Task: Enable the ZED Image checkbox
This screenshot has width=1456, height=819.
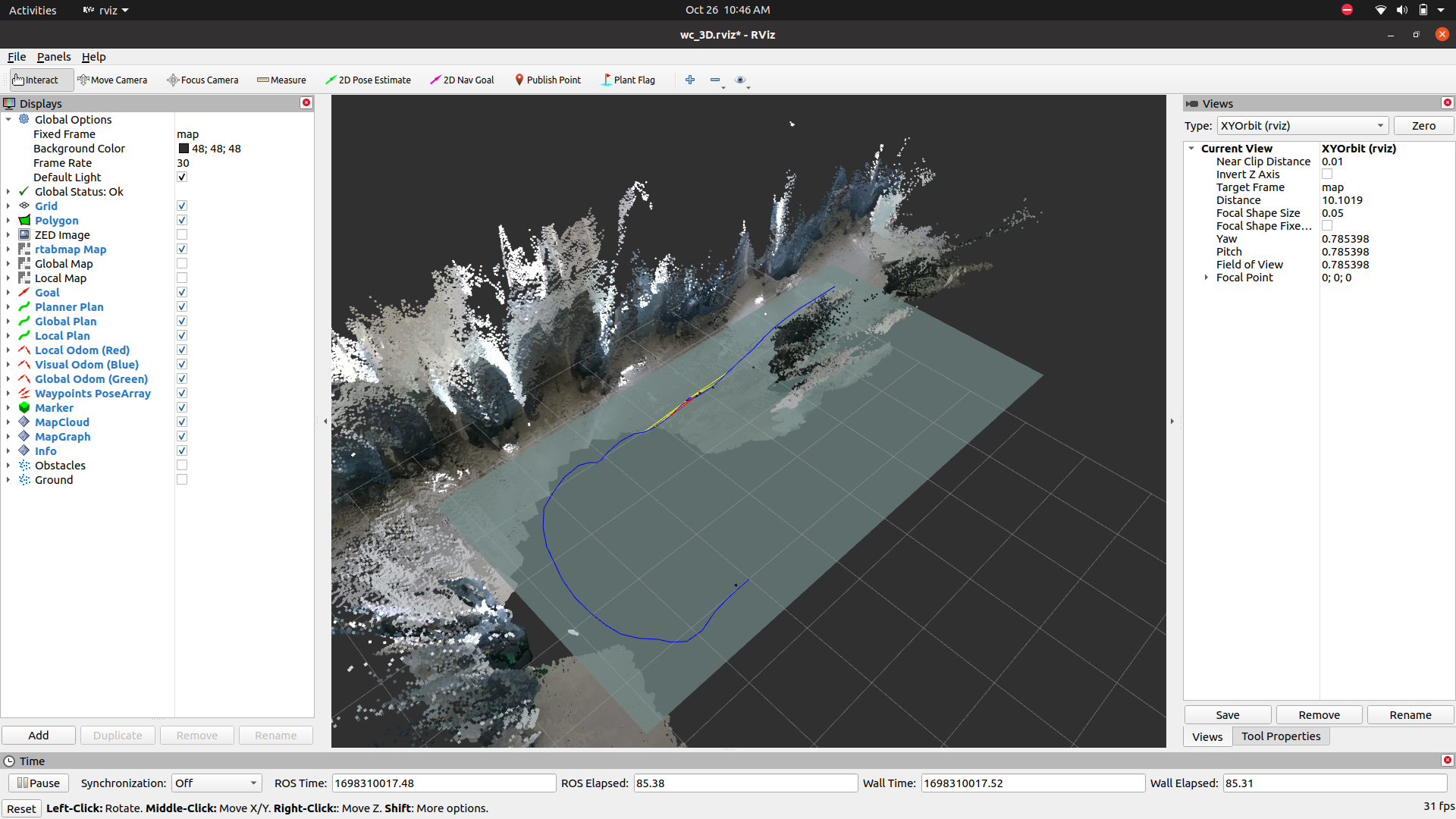Action: pyautogui.click(x=182, y=234)
